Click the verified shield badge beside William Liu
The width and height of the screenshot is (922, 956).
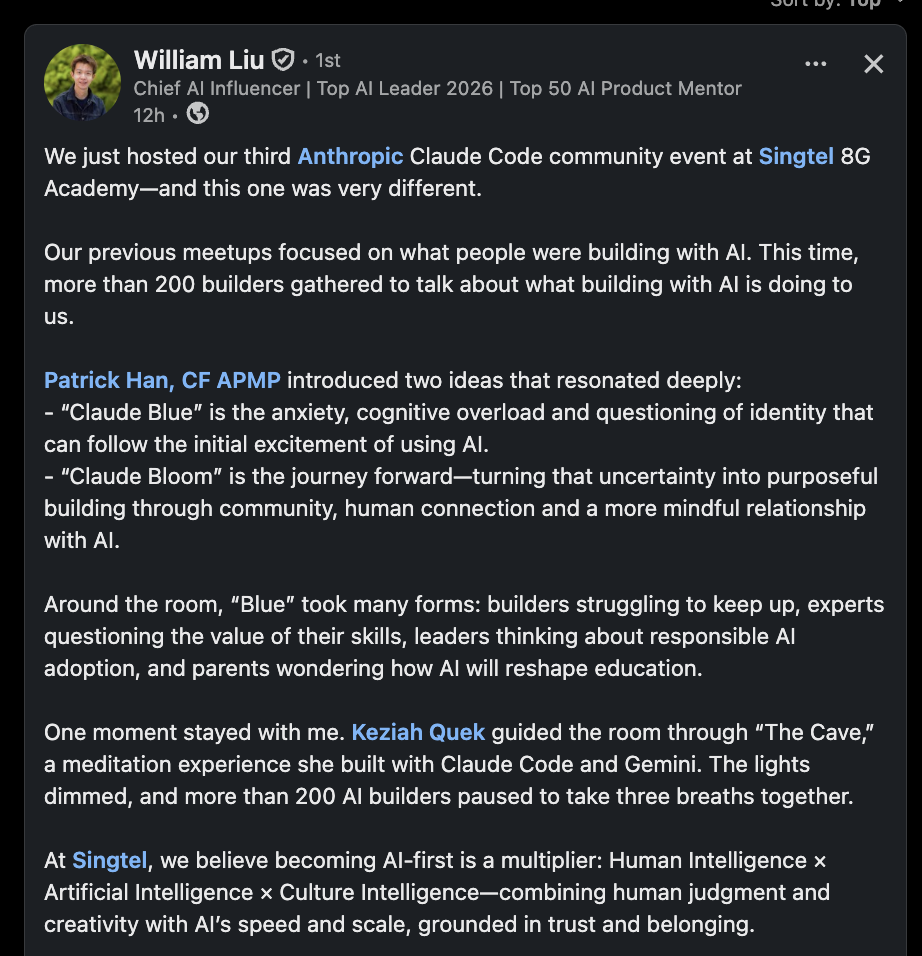(283, 60)
